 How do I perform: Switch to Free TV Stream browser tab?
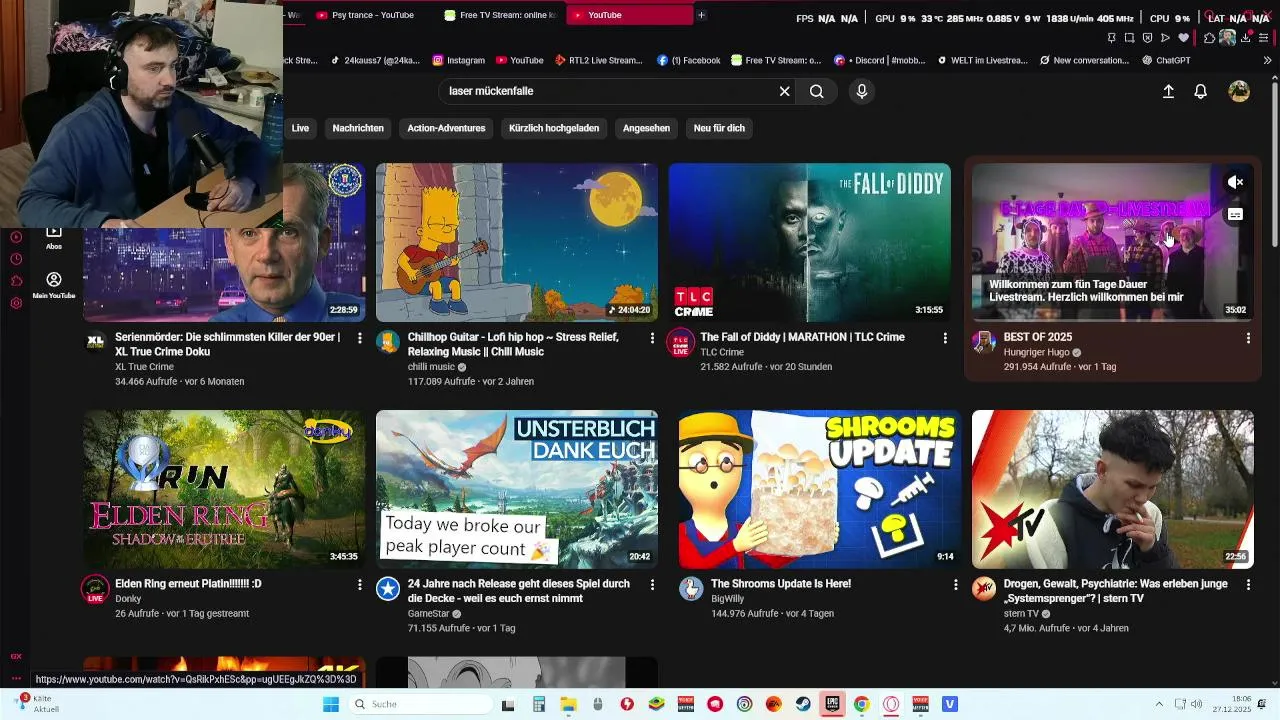click(500, 15)
